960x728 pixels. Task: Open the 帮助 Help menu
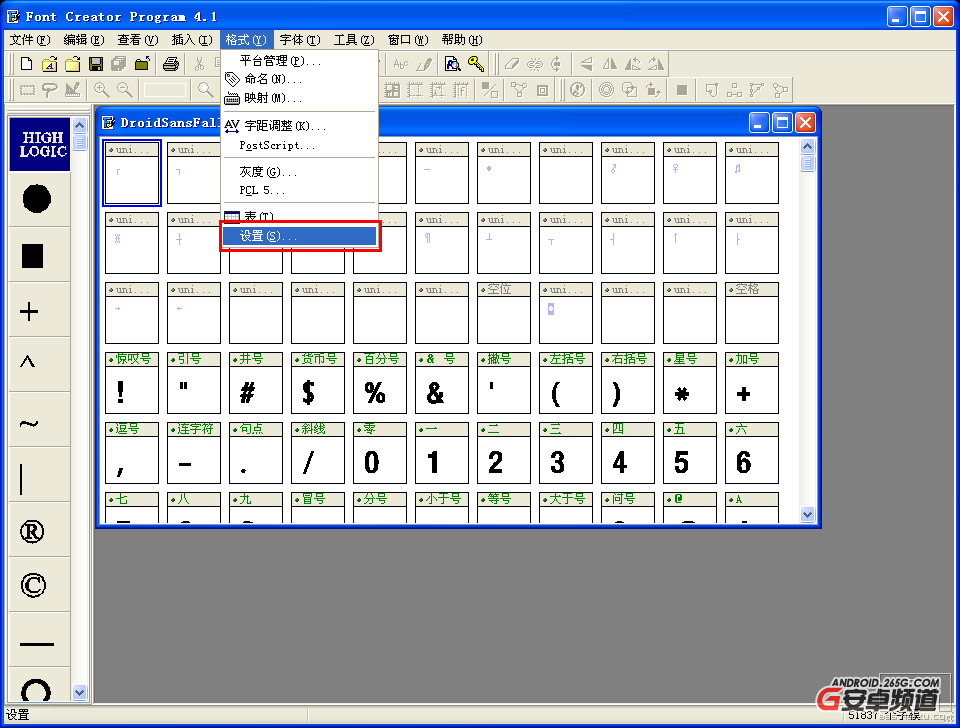[460, 39]
